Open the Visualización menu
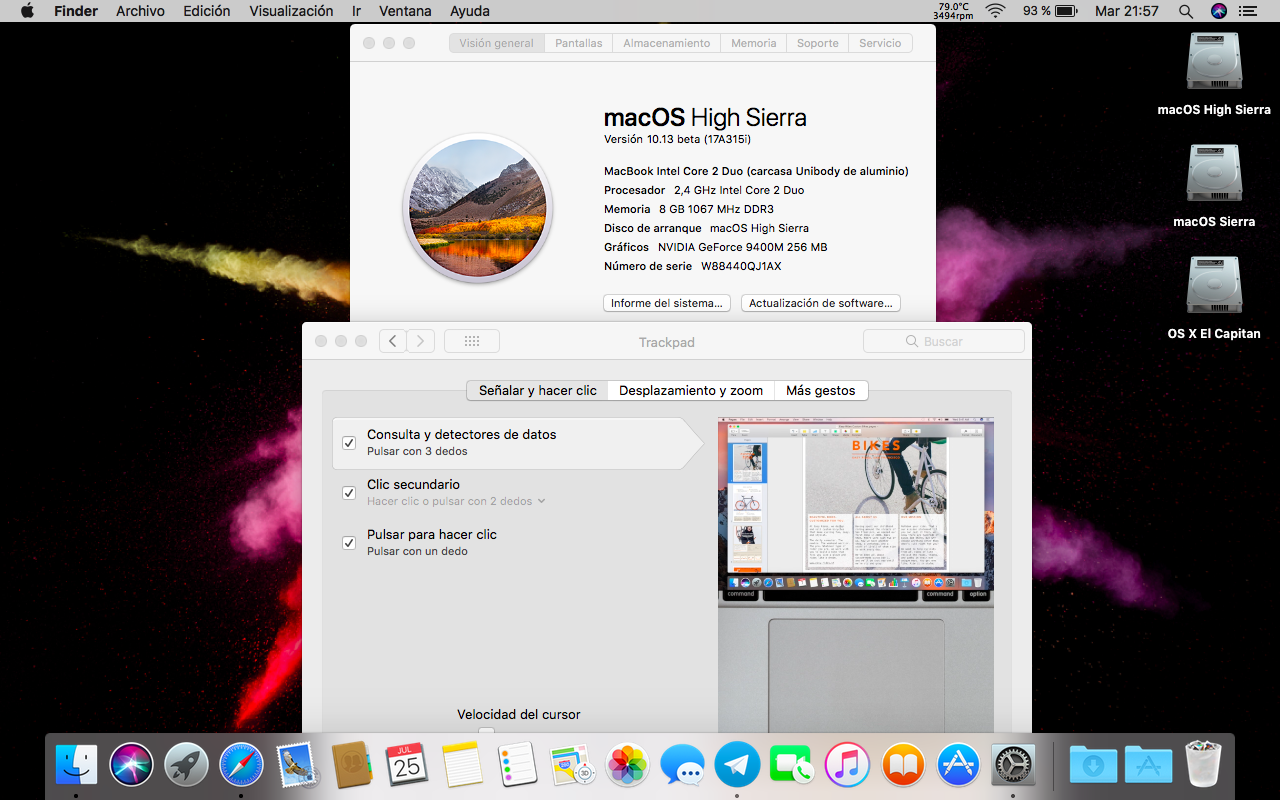The width and height of the screenshot is (1280, 800). 291,11
